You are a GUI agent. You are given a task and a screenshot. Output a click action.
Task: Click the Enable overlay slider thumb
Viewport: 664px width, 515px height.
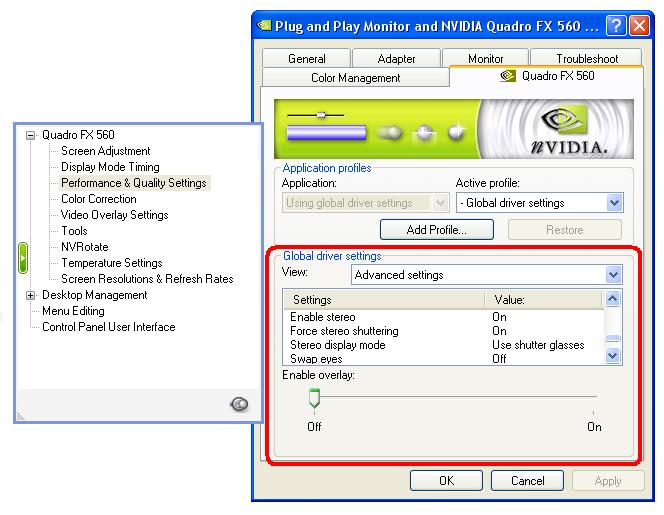[x=314, y=399]
